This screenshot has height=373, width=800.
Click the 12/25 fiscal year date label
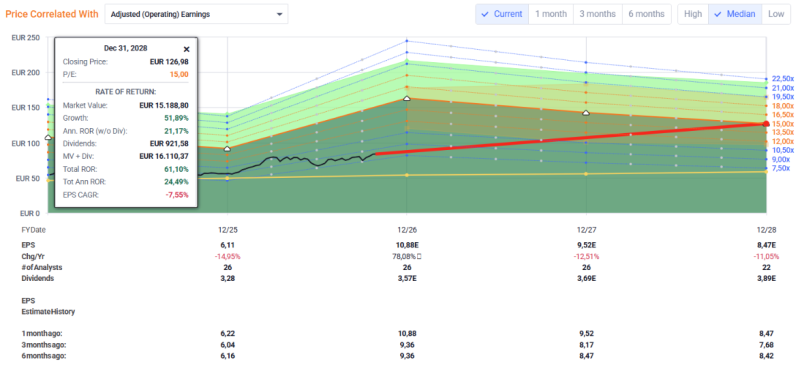228,230
